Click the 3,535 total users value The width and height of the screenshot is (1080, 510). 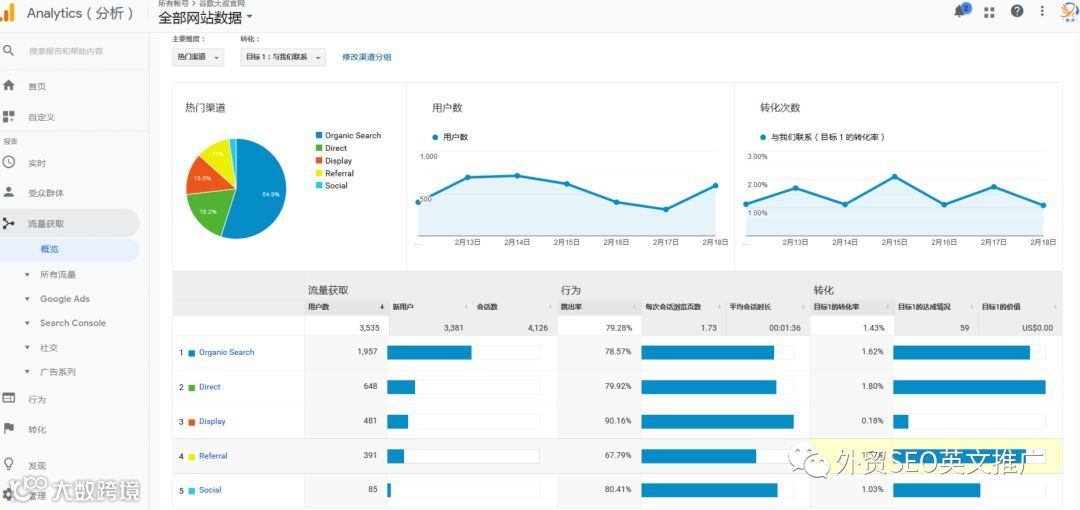[369, 328]
